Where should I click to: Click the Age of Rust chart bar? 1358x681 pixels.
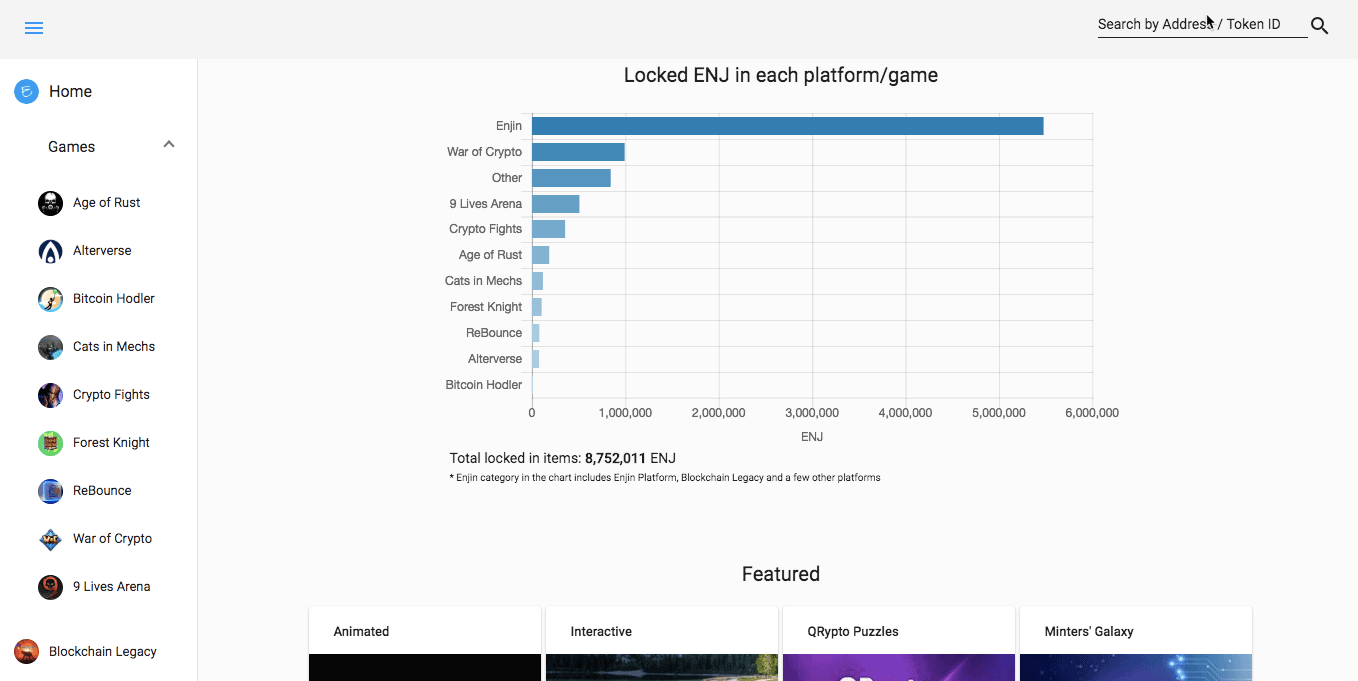point(540,255)
